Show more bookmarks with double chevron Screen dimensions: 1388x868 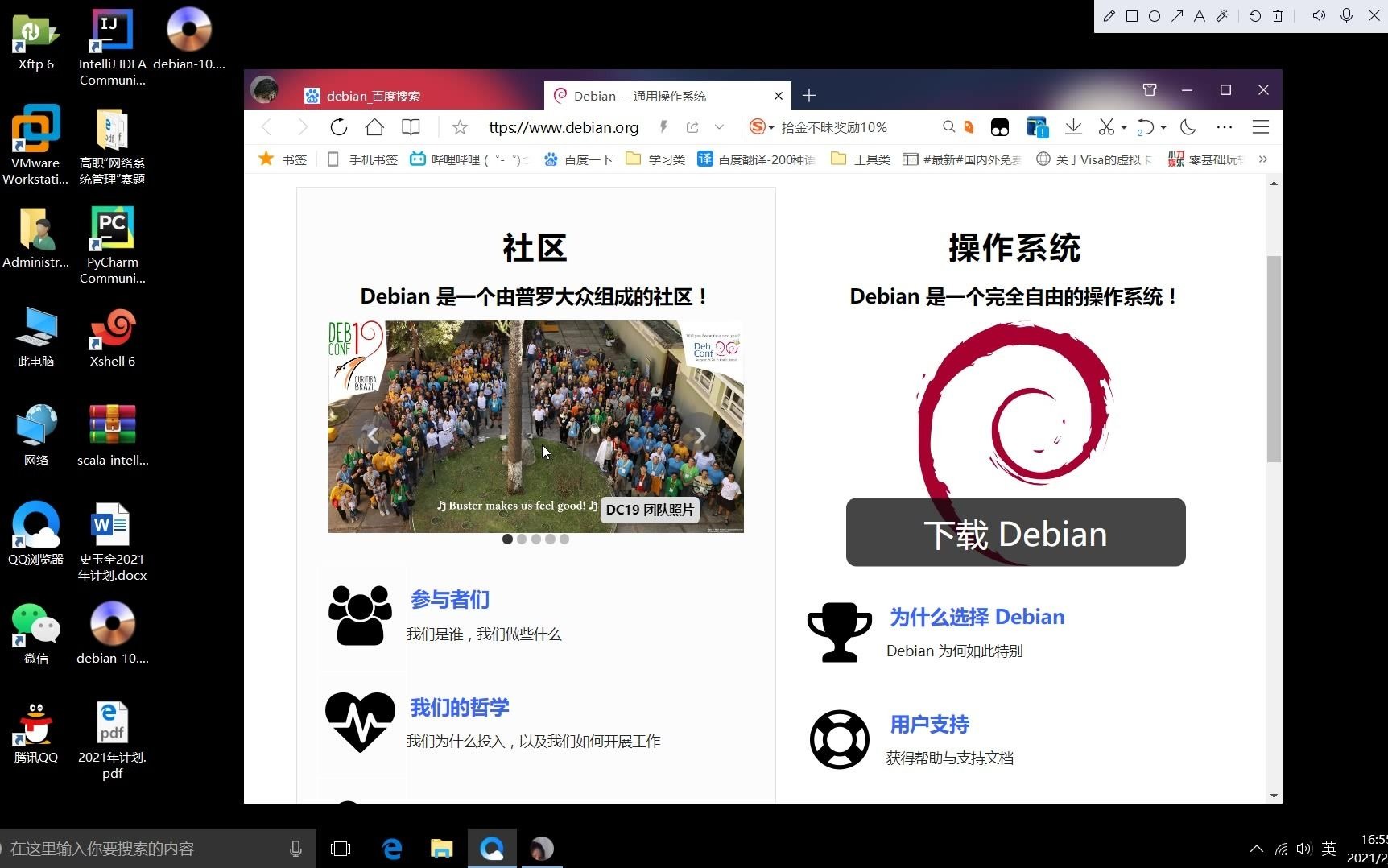coord(1263,159)
